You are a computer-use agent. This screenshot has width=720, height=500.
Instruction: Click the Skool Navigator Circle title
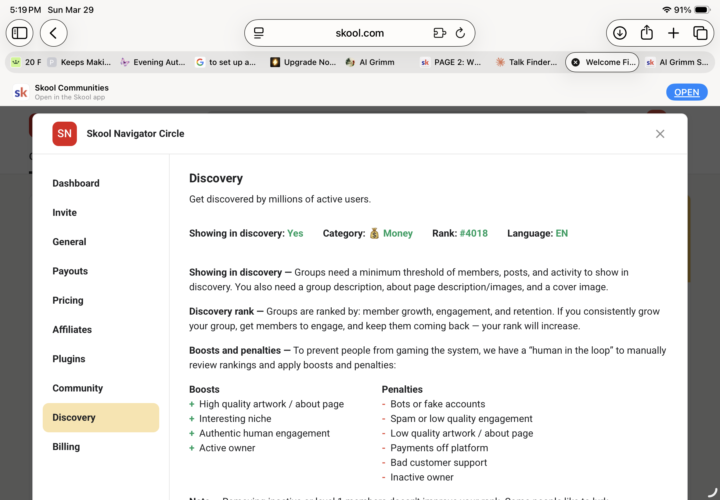pos(135,134)
